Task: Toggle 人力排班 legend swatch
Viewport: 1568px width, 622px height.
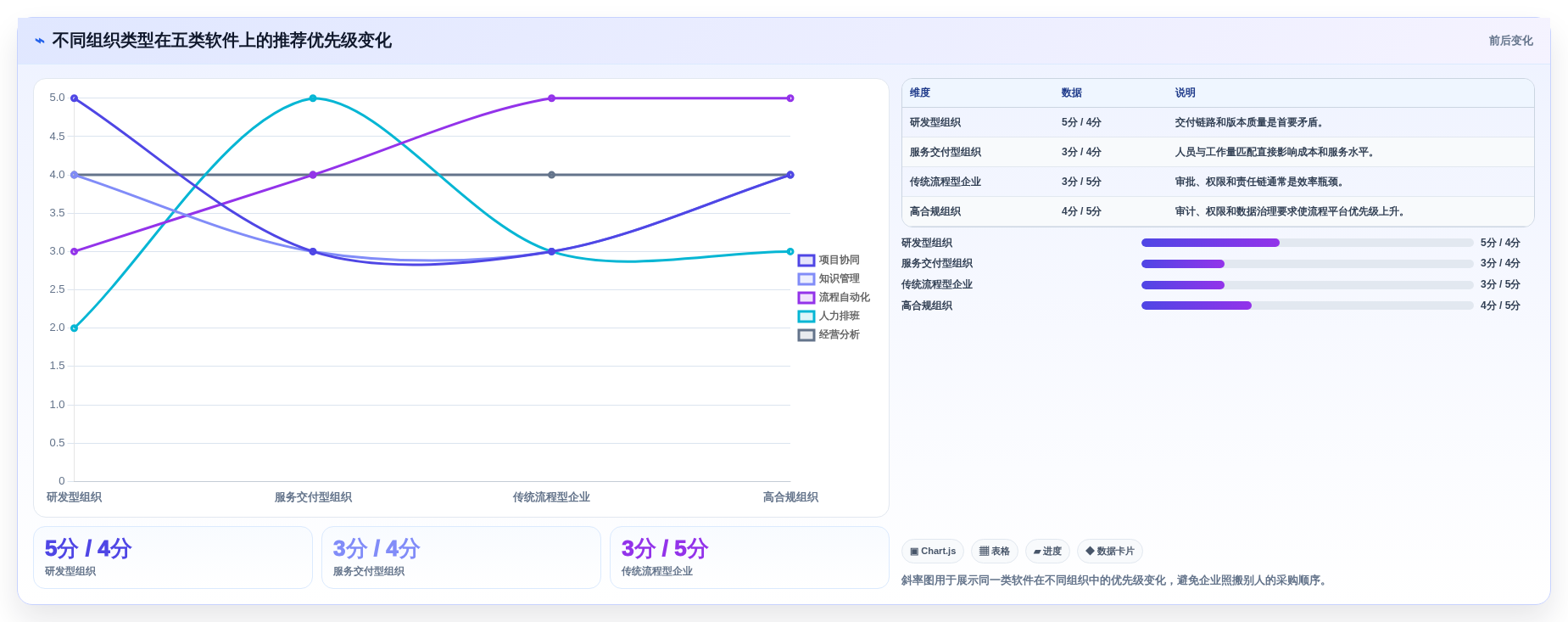Action: coord(806,317)
